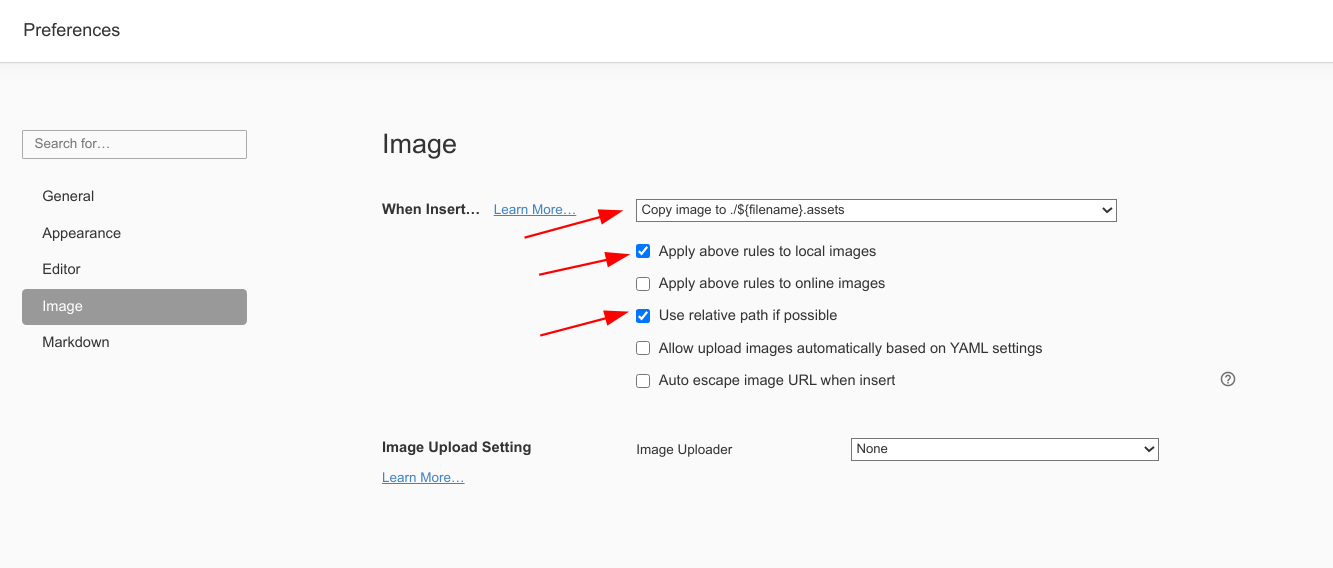Screen dimensions: 1333x568
Task: Open the Markdown preferences section
Action: tap(76, 342)
